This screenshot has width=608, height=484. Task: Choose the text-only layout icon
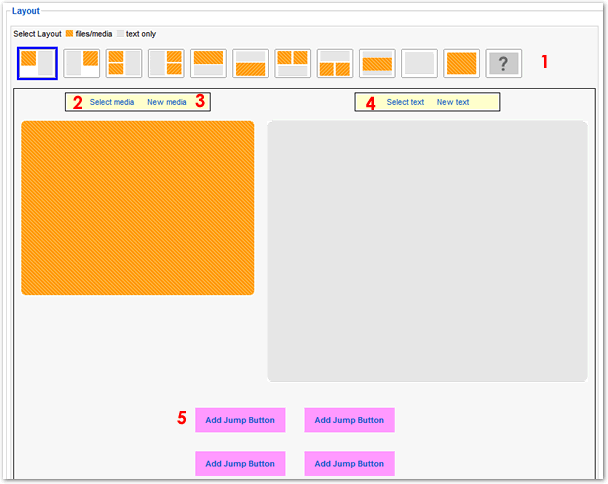pyautogui.click(x=419, y=63)
